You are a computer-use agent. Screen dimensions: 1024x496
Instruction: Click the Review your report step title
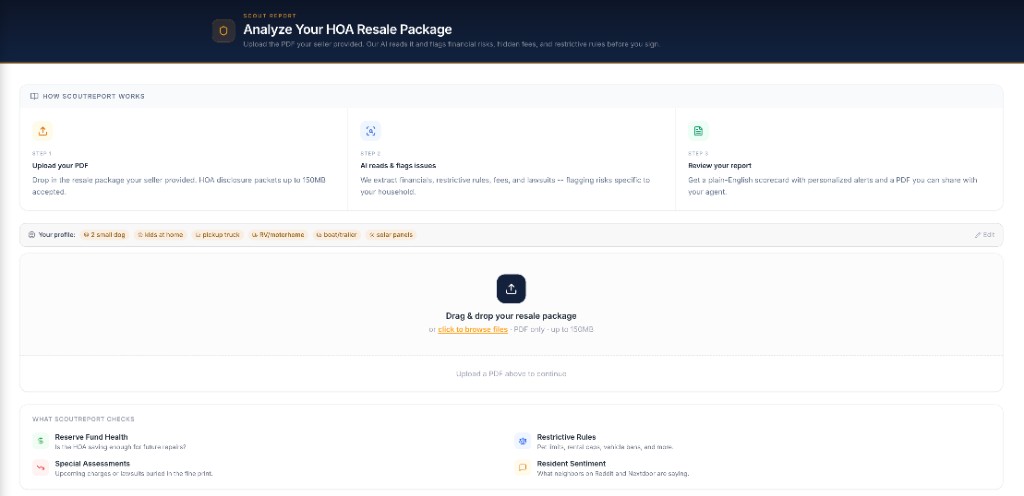click(x=720, y=166)
